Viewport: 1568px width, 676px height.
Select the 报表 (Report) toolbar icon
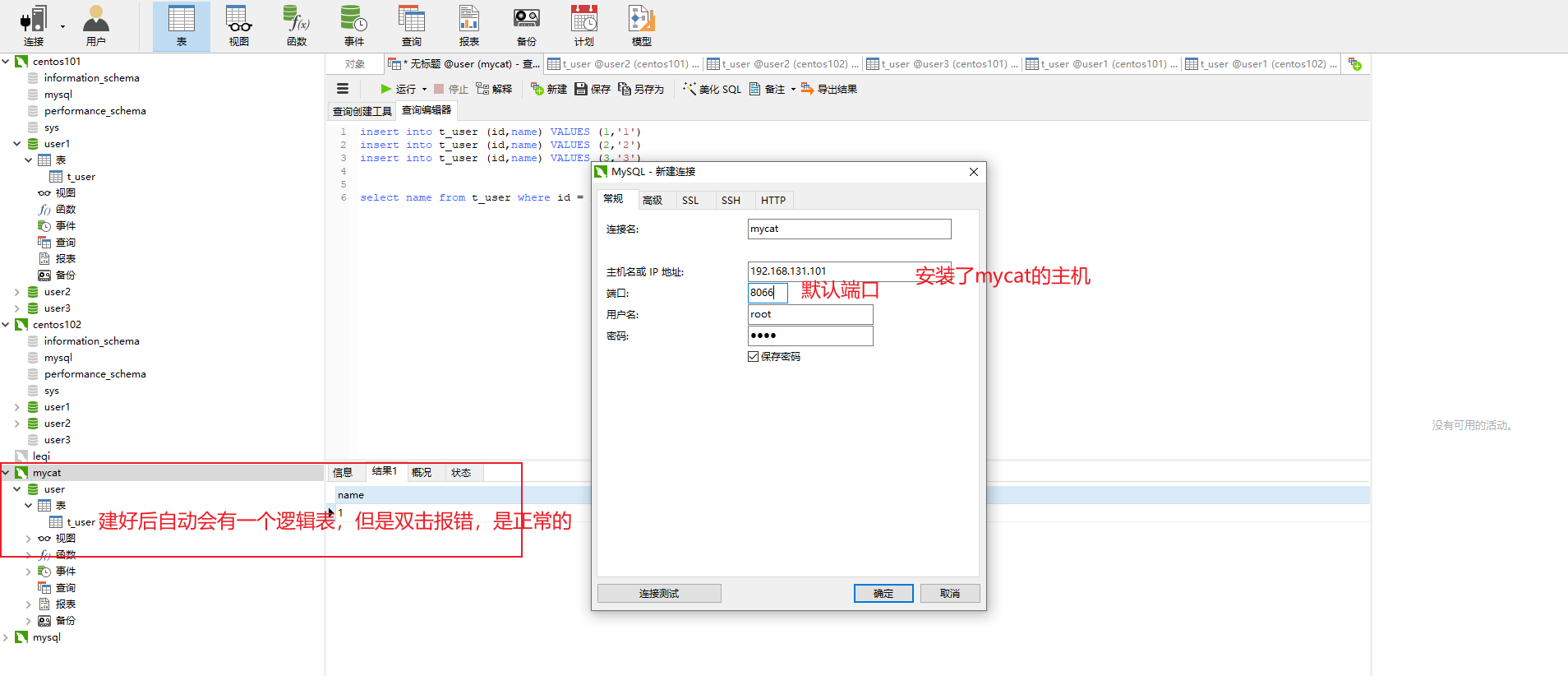pyautogui.click(x=469, y=25)
